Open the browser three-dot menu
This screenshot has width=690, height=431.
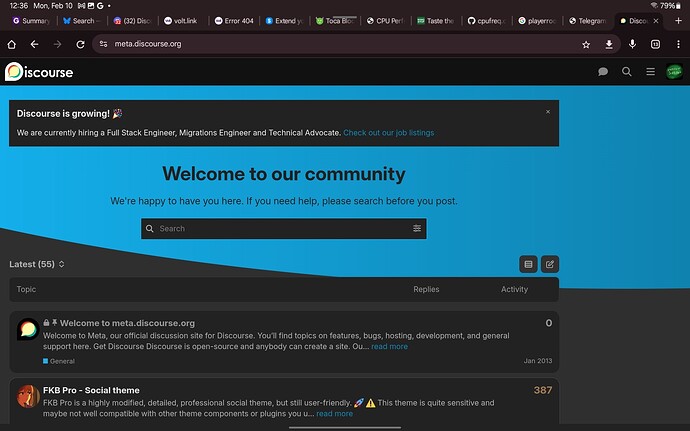tap(678, 44)
